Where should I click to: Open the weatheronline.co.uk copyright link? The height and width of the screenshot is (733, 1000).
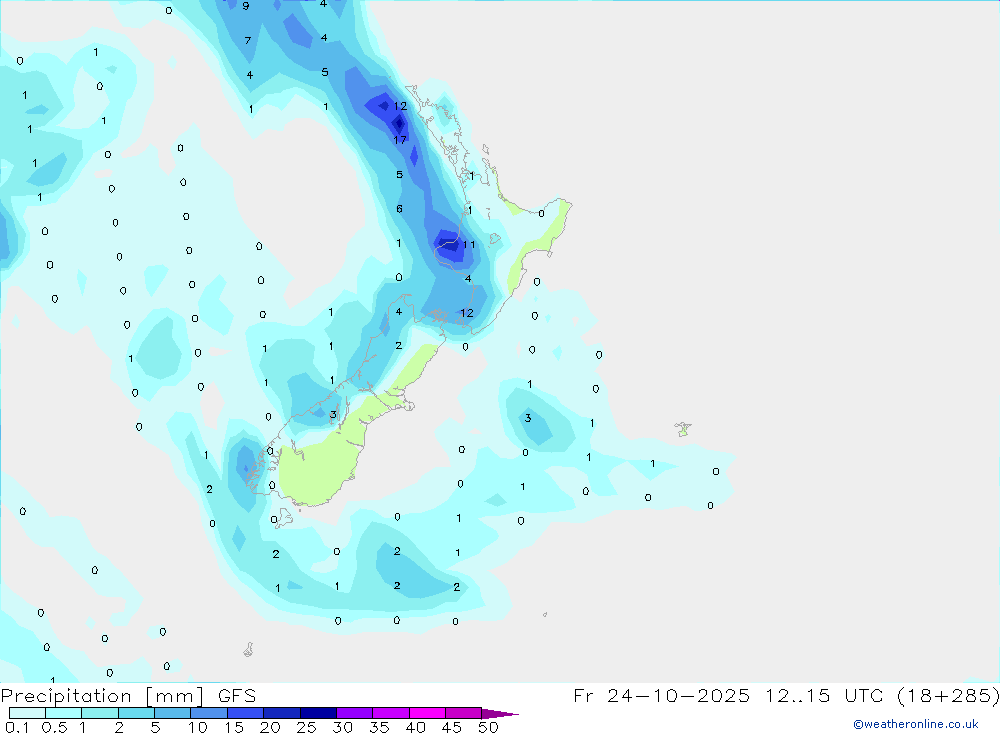916,724
